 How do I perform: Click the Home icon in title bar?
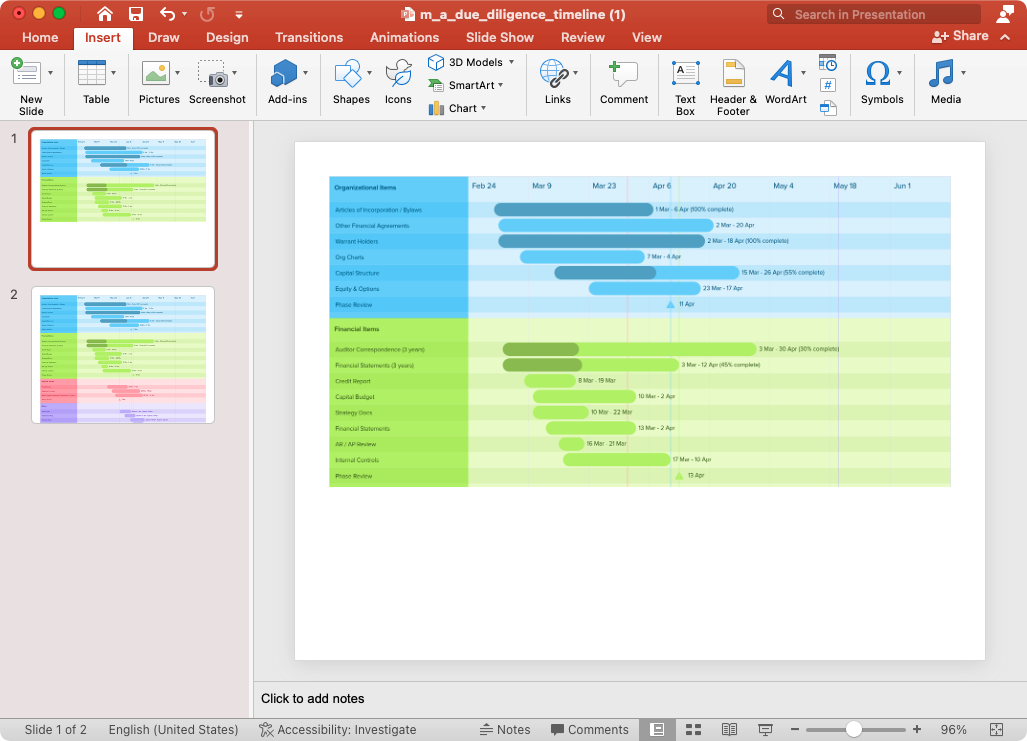click(x=105, y=14)
